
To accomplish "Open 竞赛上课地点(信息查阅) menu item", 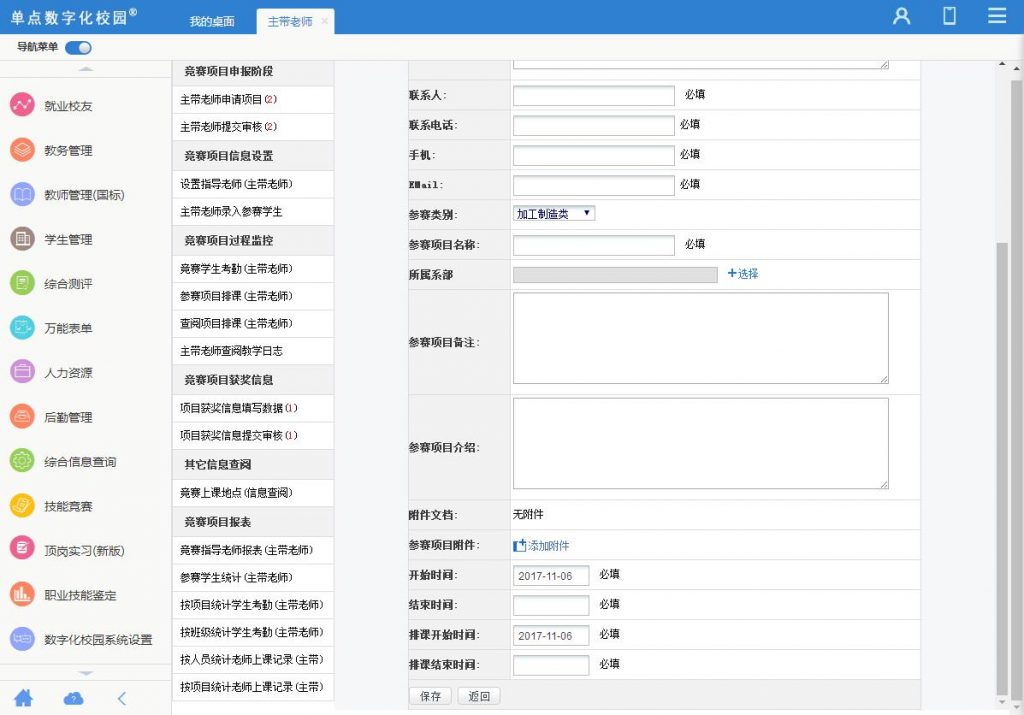I will pos(253,493).
